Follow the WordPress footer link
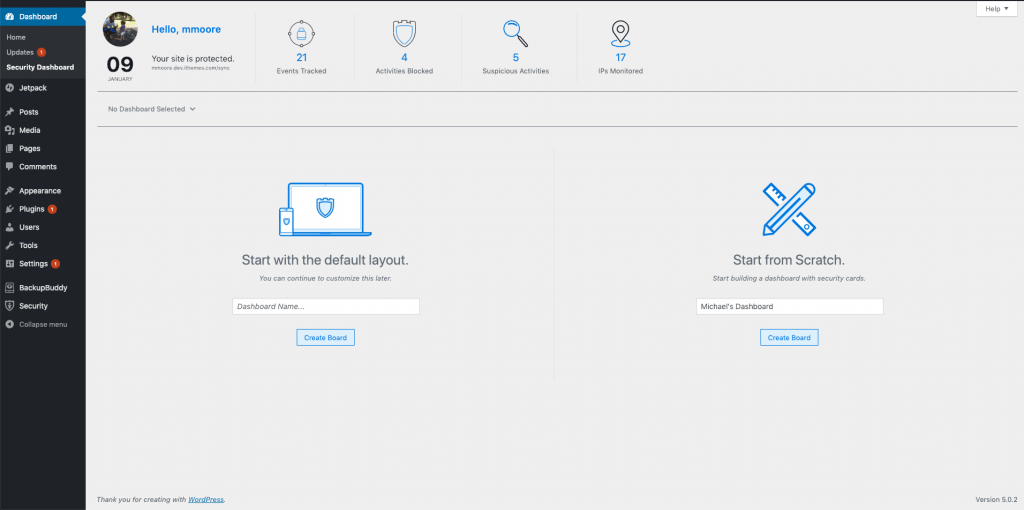Image resolution: width=1024 pixels, height=510 pixels. point(206,500)
